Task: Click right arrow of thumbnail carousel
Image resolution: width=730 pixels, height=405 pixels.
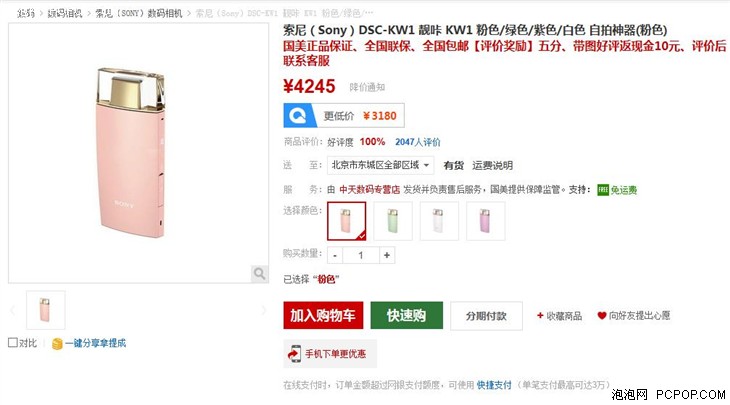Action: pyautogui.click(x=264, y=310)
